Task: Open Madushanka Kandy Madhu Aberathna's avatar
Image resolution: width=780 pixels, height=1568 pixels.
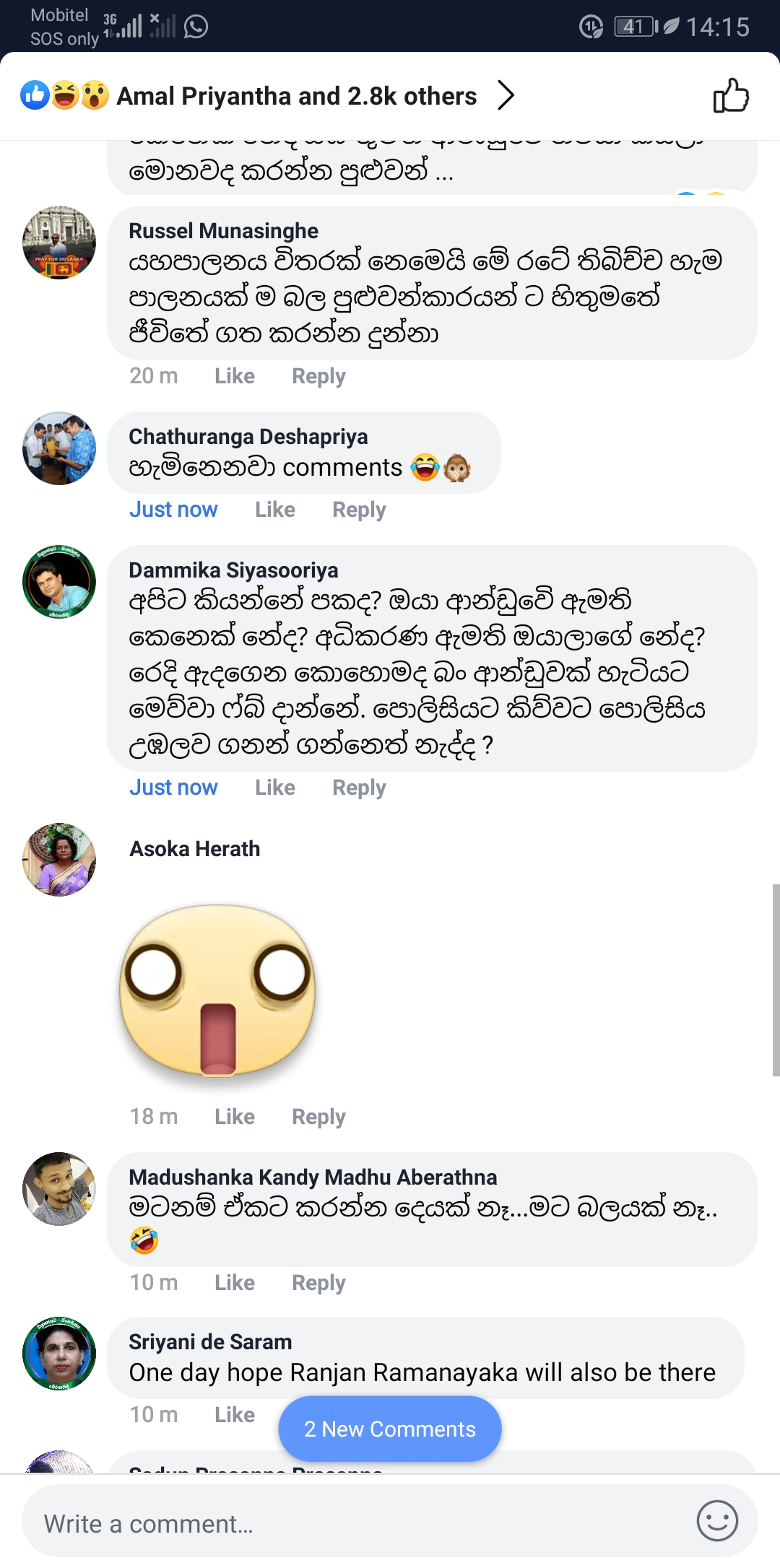Action: point(59,1189)
